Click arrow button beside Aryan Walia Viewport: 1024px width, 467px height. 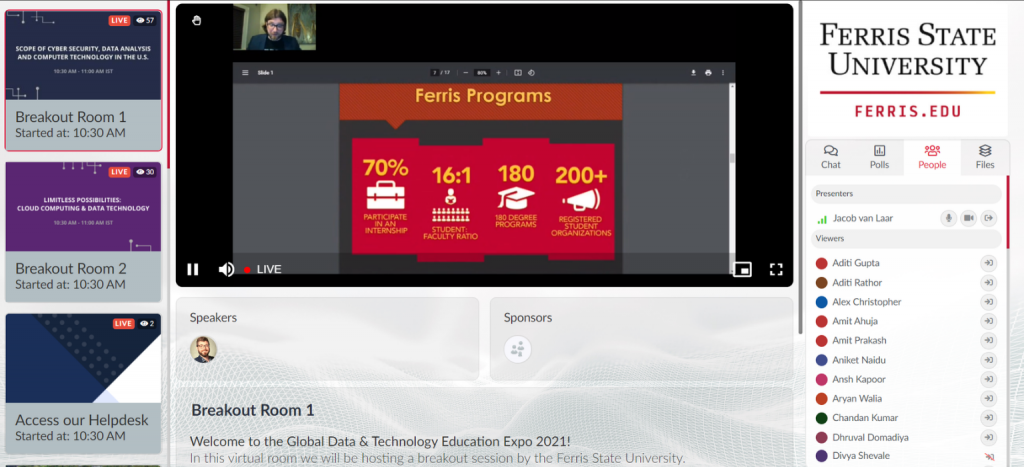989,398
